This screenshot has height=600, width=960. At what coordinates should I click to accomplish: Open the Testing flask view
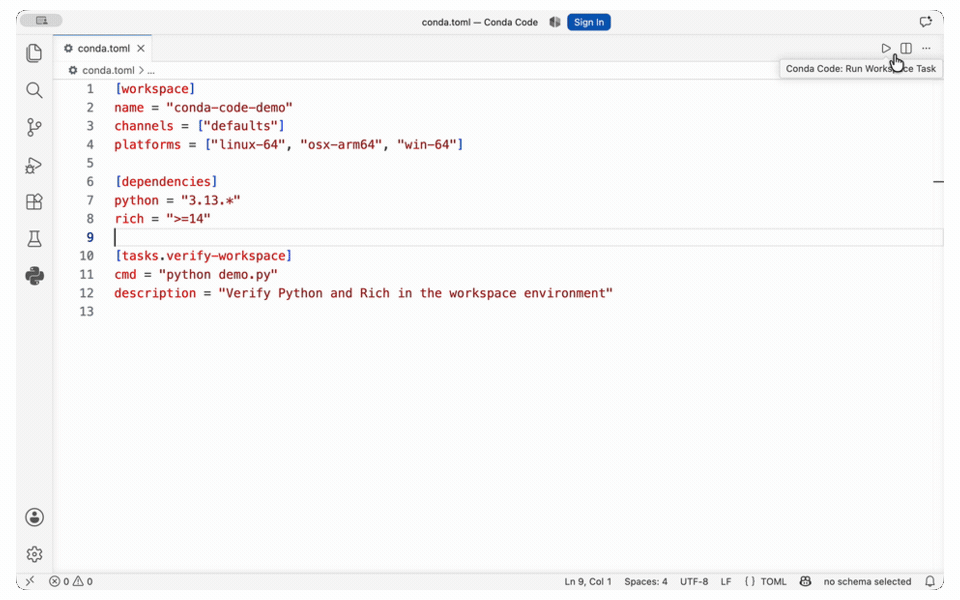34,239
